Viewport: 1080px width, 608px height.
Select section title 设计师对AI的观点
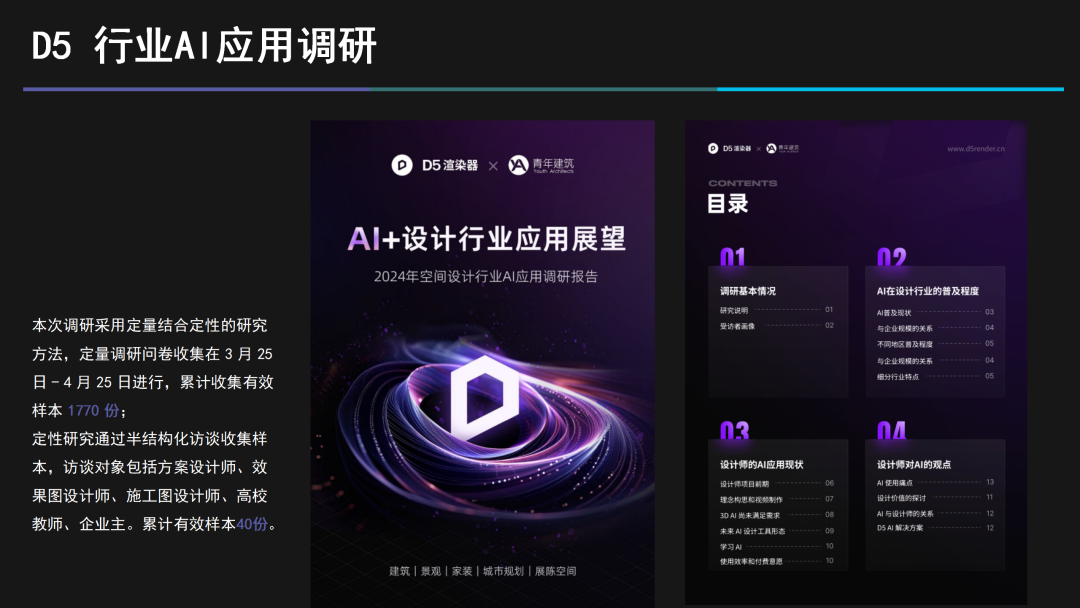(x=913, y=465)
